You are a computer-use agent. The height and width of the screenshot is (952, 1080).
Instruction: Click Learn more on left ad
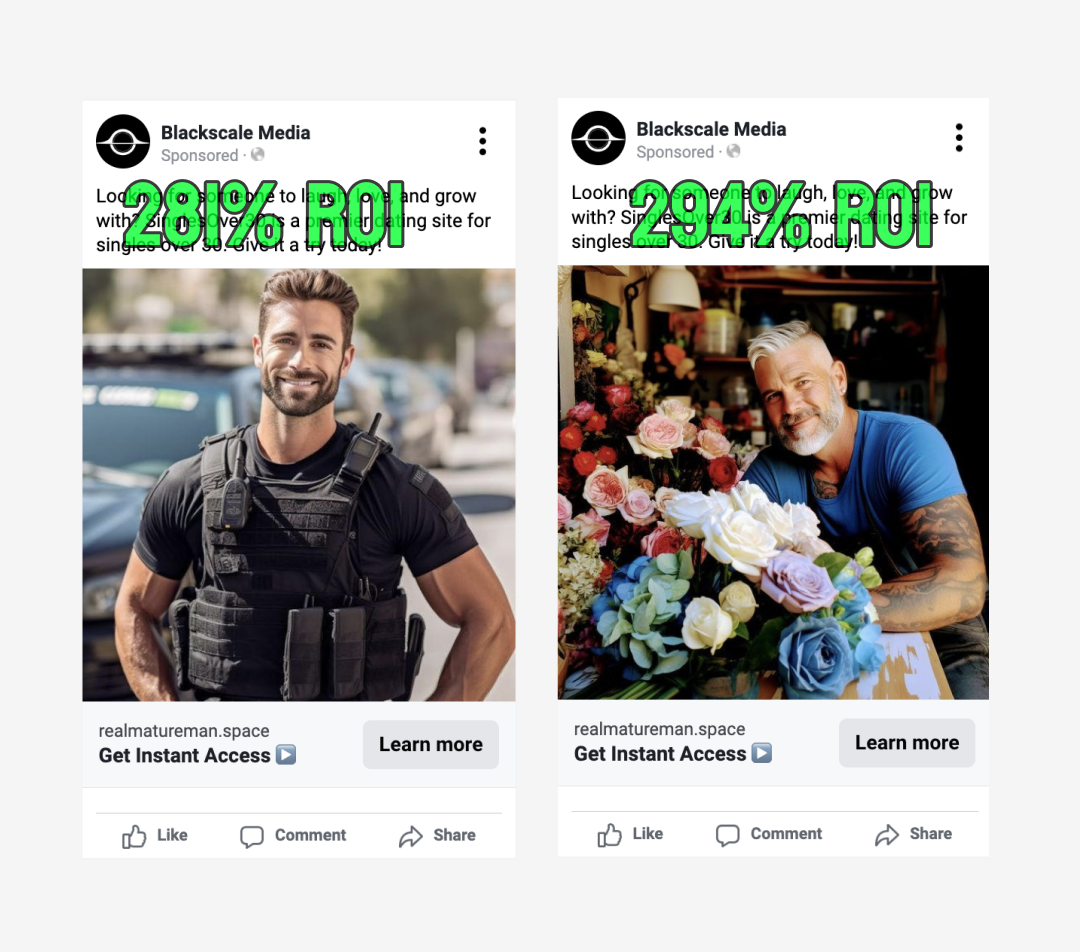tap(430, 745)
